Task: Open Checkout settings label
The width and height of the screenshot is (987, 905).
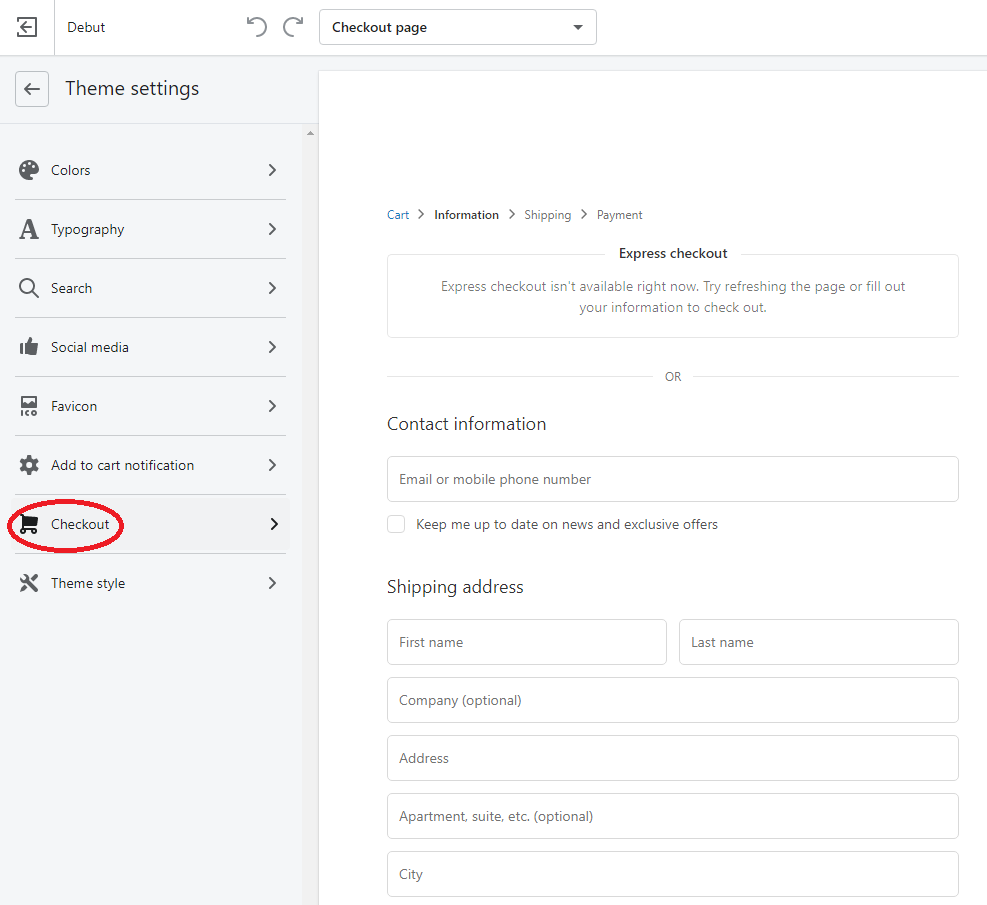Action: click(x=80, y=524)
